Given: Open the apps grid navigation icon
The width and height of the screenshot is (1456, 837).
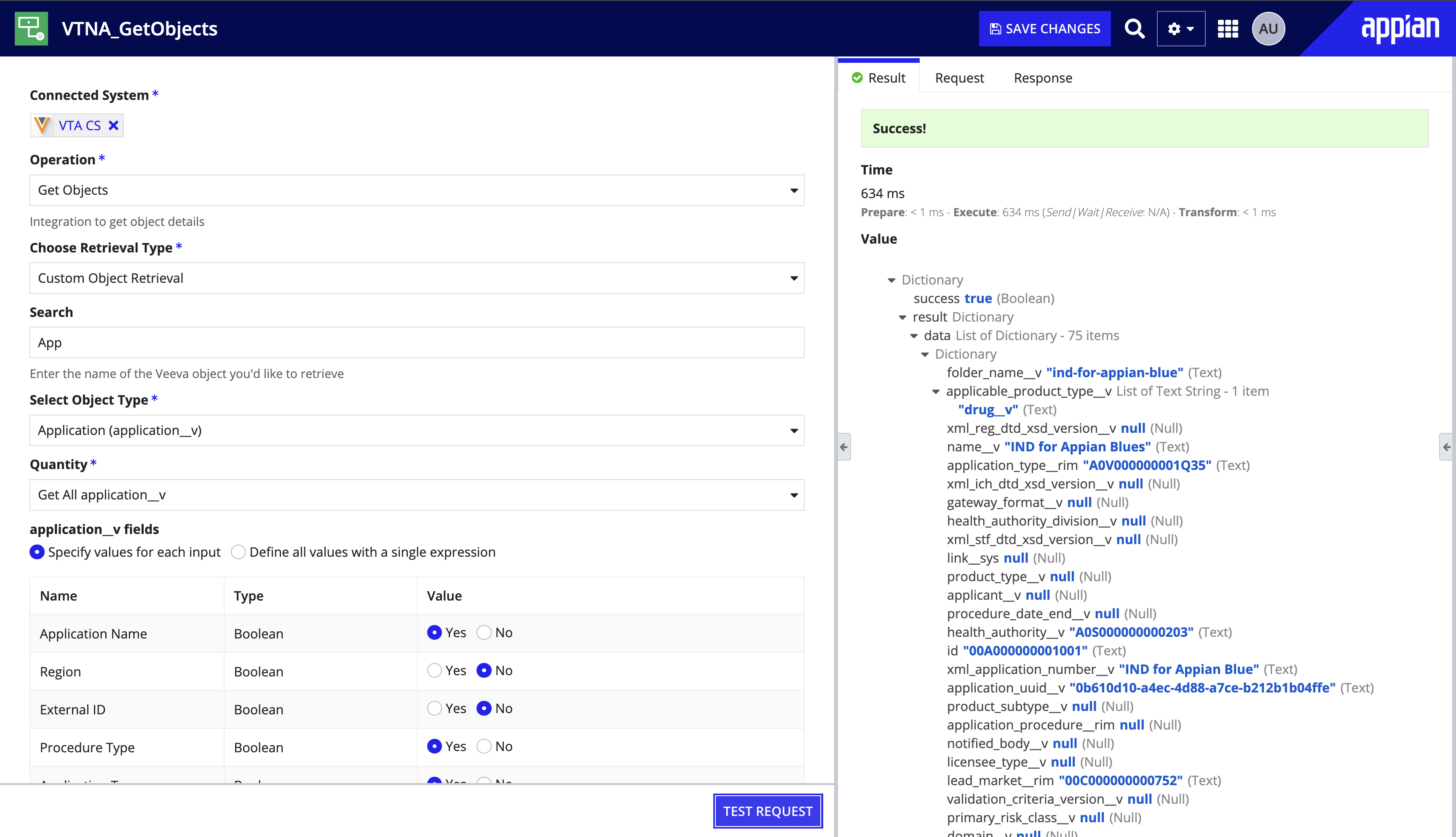Looking at the screenshot, I should point(1228,29).
